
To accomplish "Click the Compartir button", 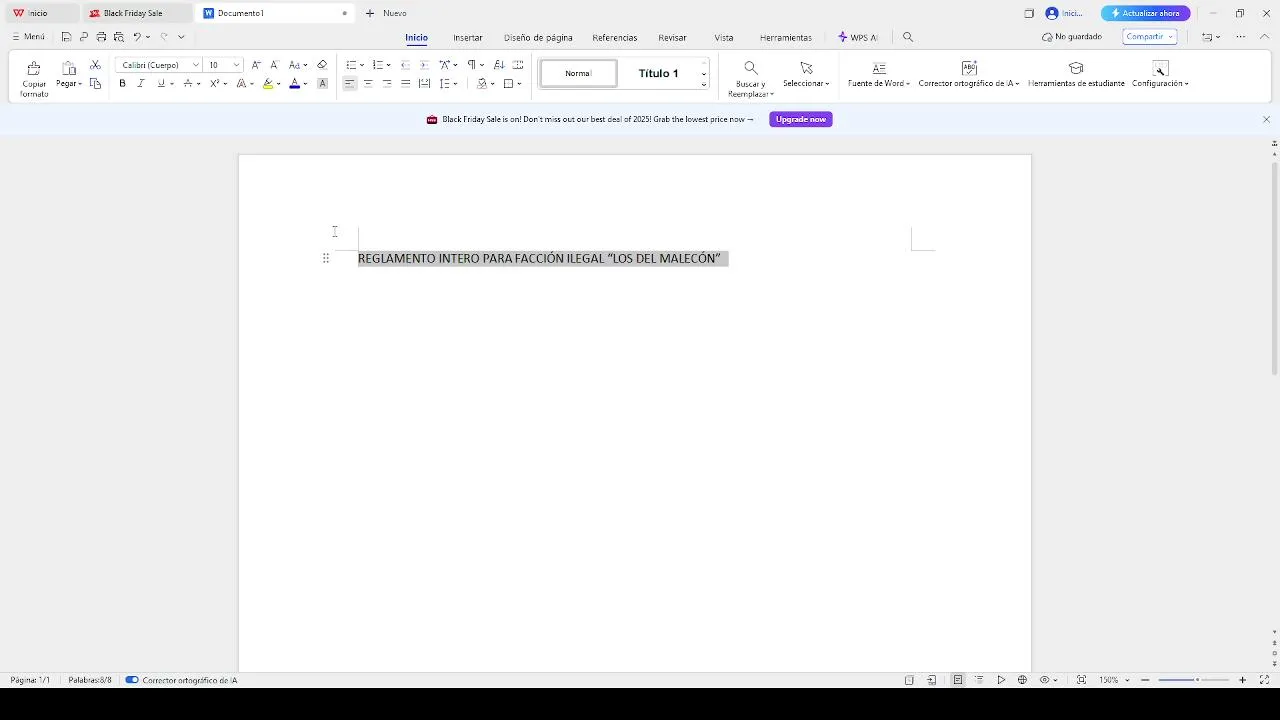I will 1150,37.
